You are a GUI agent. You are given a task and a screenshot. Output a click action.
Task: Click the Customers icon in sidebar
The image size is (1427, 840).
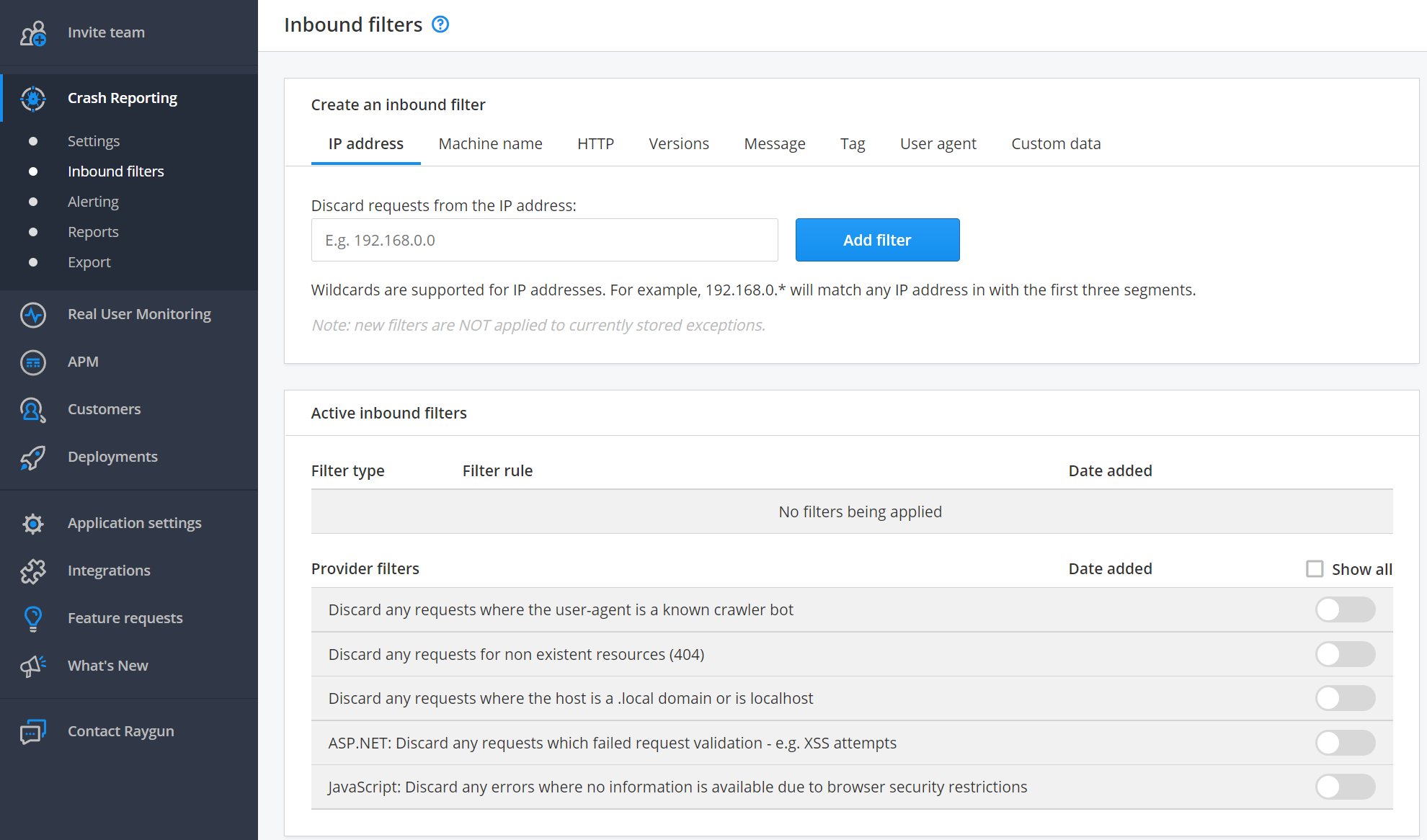point(33,409)
